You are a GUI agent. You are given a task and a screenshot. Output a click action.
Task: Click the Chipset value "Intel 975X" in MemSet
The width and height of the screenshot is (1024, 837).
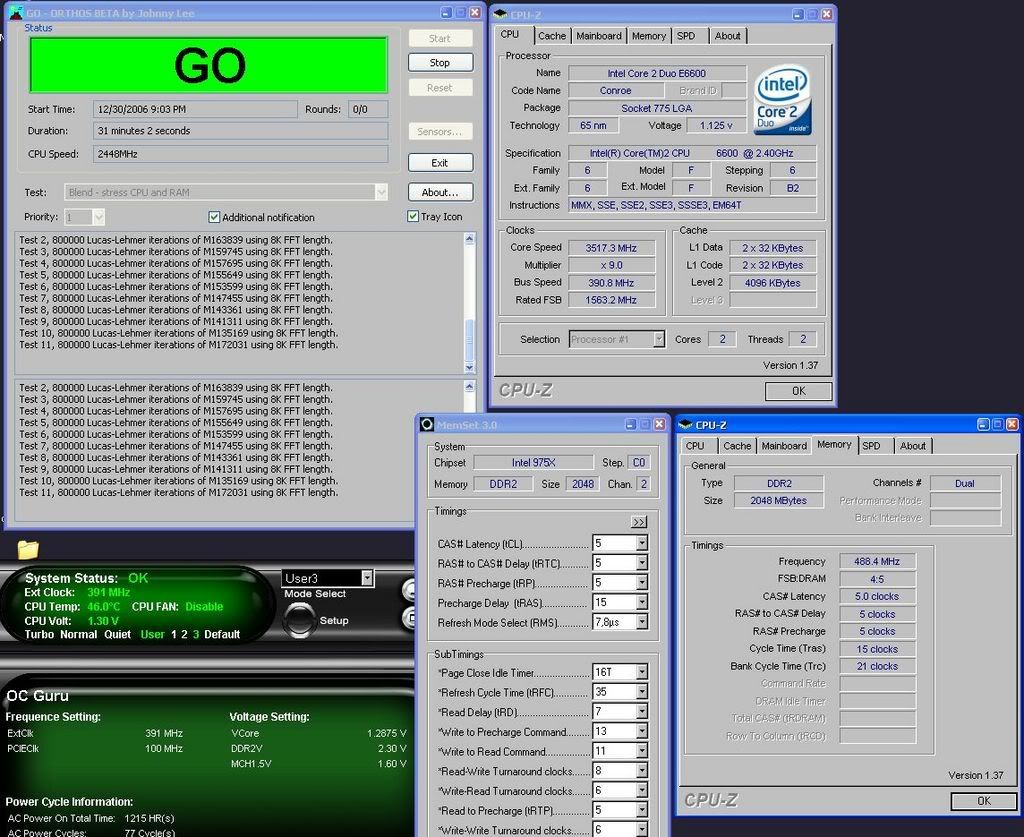pos(534,462)
